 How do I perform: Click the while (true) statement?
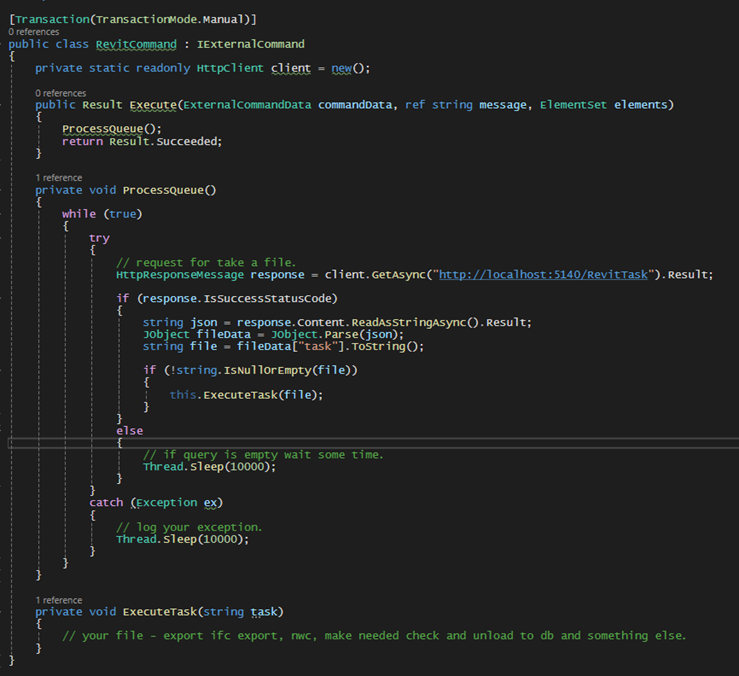coord(102,213)
